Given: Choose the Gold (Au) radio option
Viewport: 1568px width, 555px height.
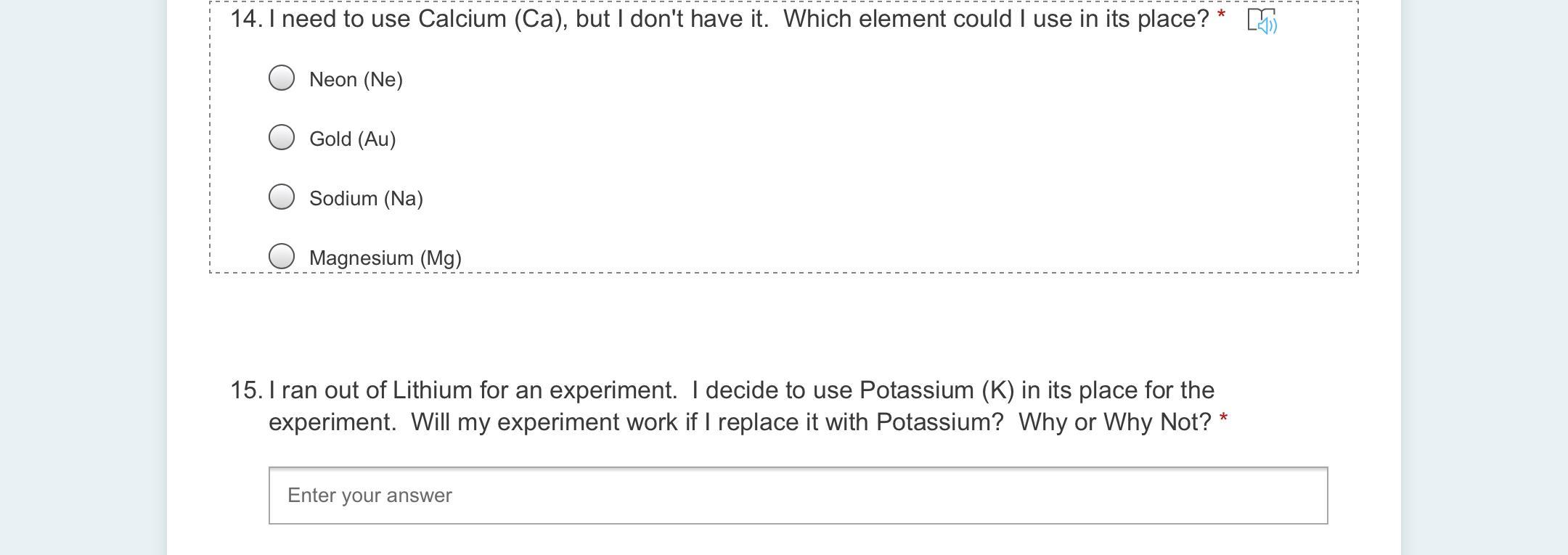Looking at the screenshot, I should tap(282, 137).
